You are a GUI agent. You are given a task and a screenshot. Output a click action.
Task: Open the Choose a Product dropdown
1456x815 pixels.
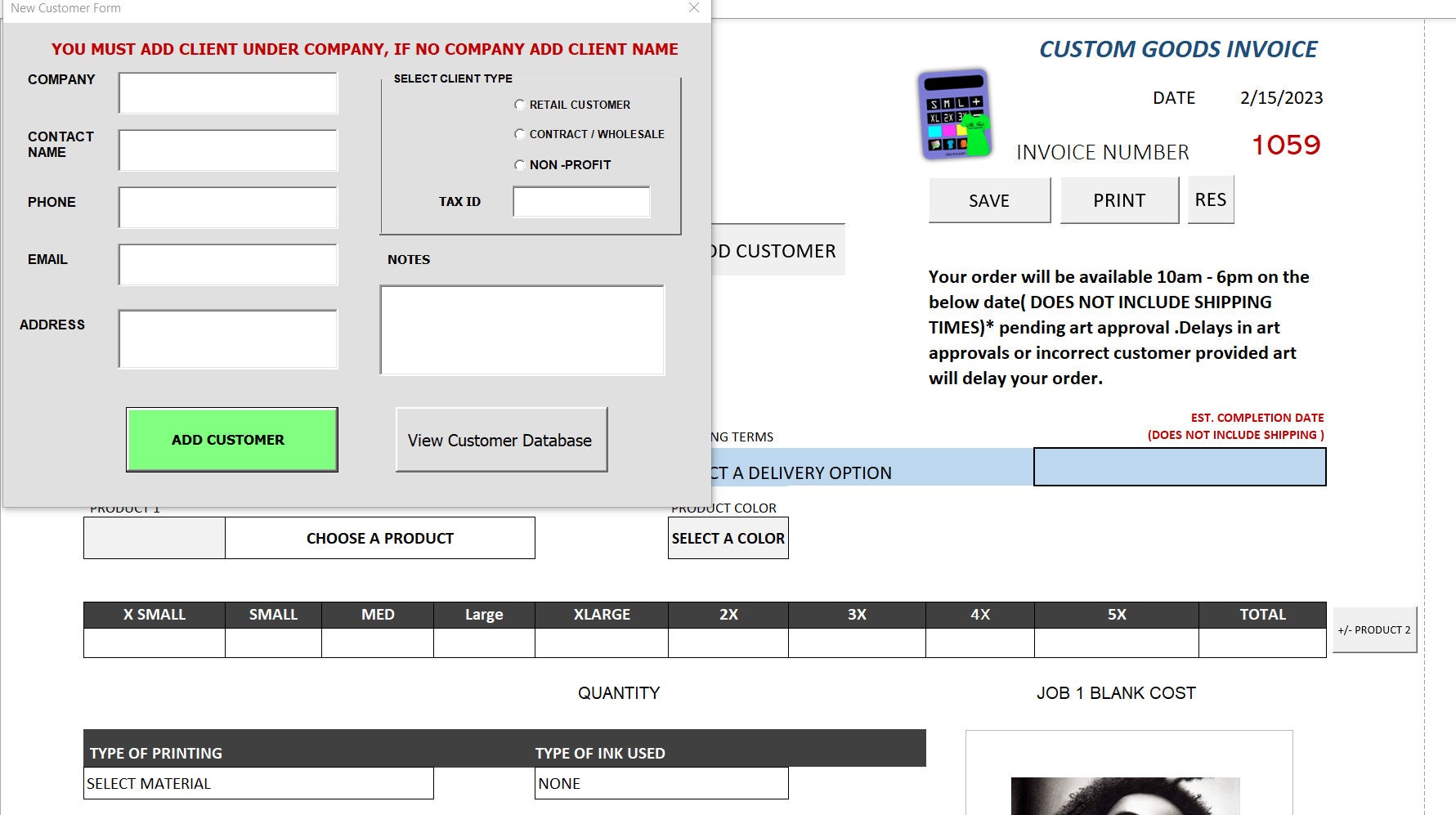(379, 538)
